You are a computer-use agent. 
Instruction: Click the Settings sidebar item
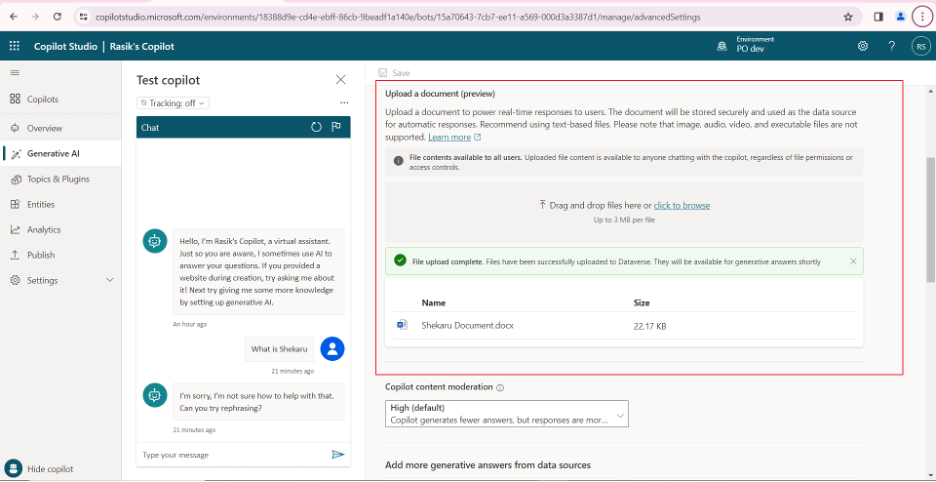click(61, 280)
